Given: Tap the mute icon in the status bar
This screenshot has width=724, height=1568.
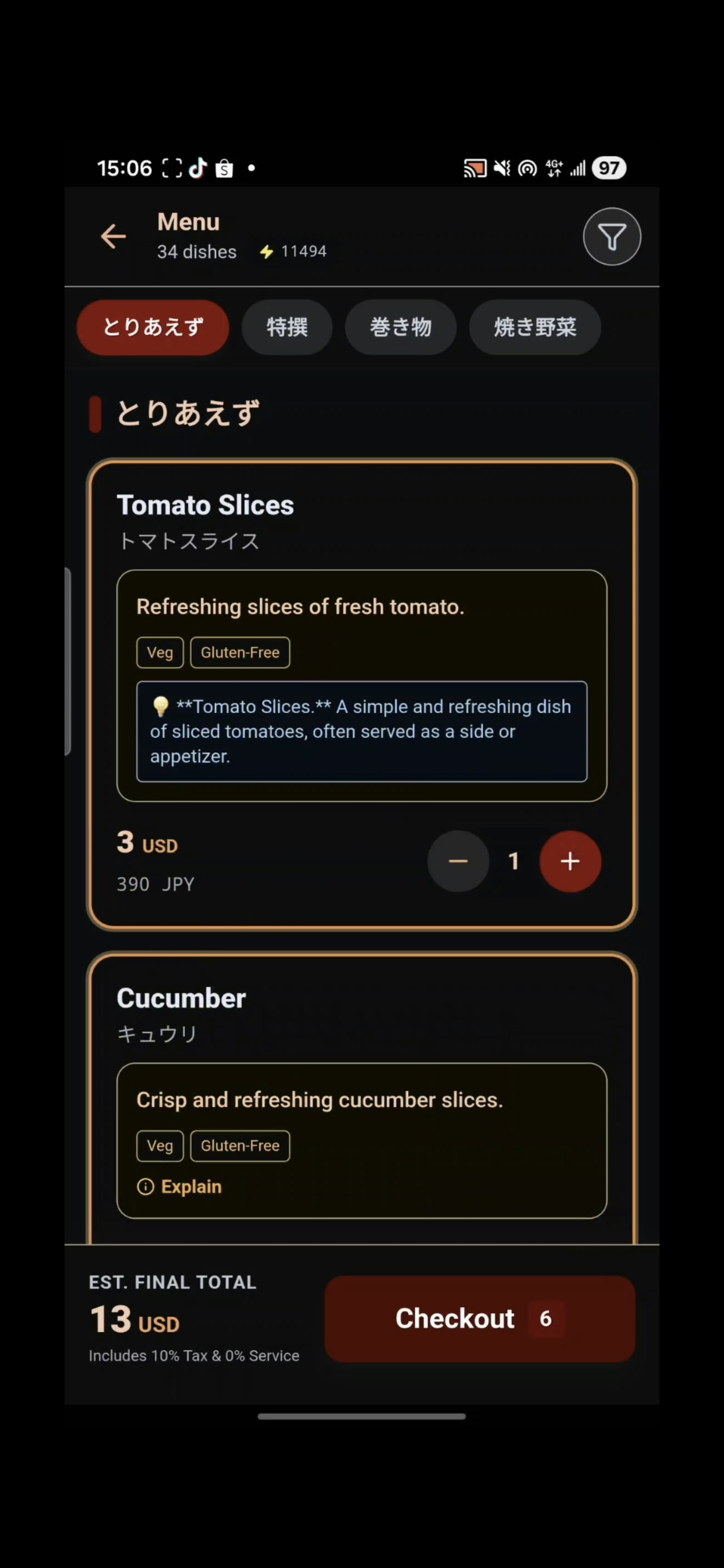Looking at the screenshot, I should pos(501,166).
